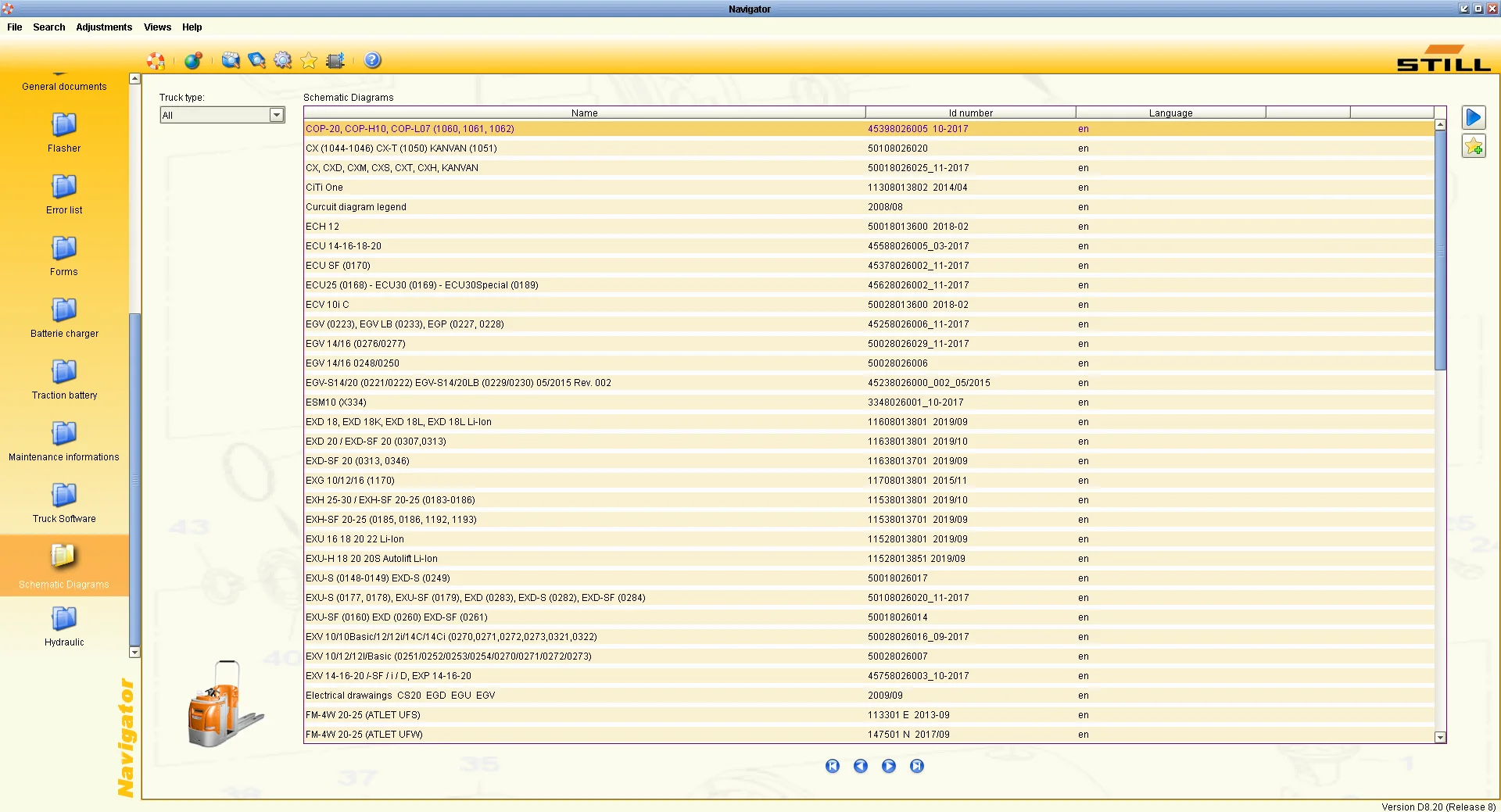
Task: Select the EXD 18, EXD 18K Li-Ion row
Action: pos(869,422)
